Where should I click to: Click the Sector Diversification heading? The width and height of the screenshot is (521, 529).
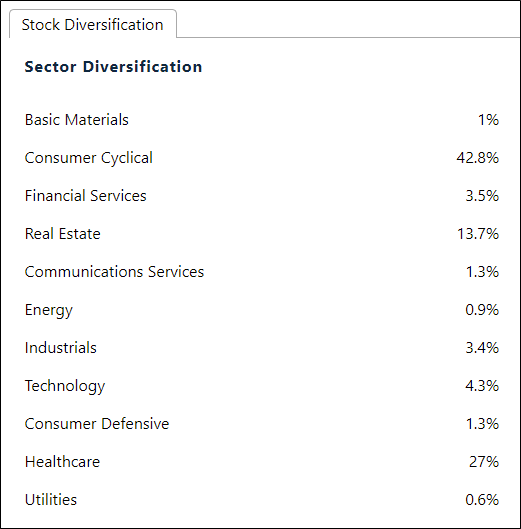pos(113,66)
